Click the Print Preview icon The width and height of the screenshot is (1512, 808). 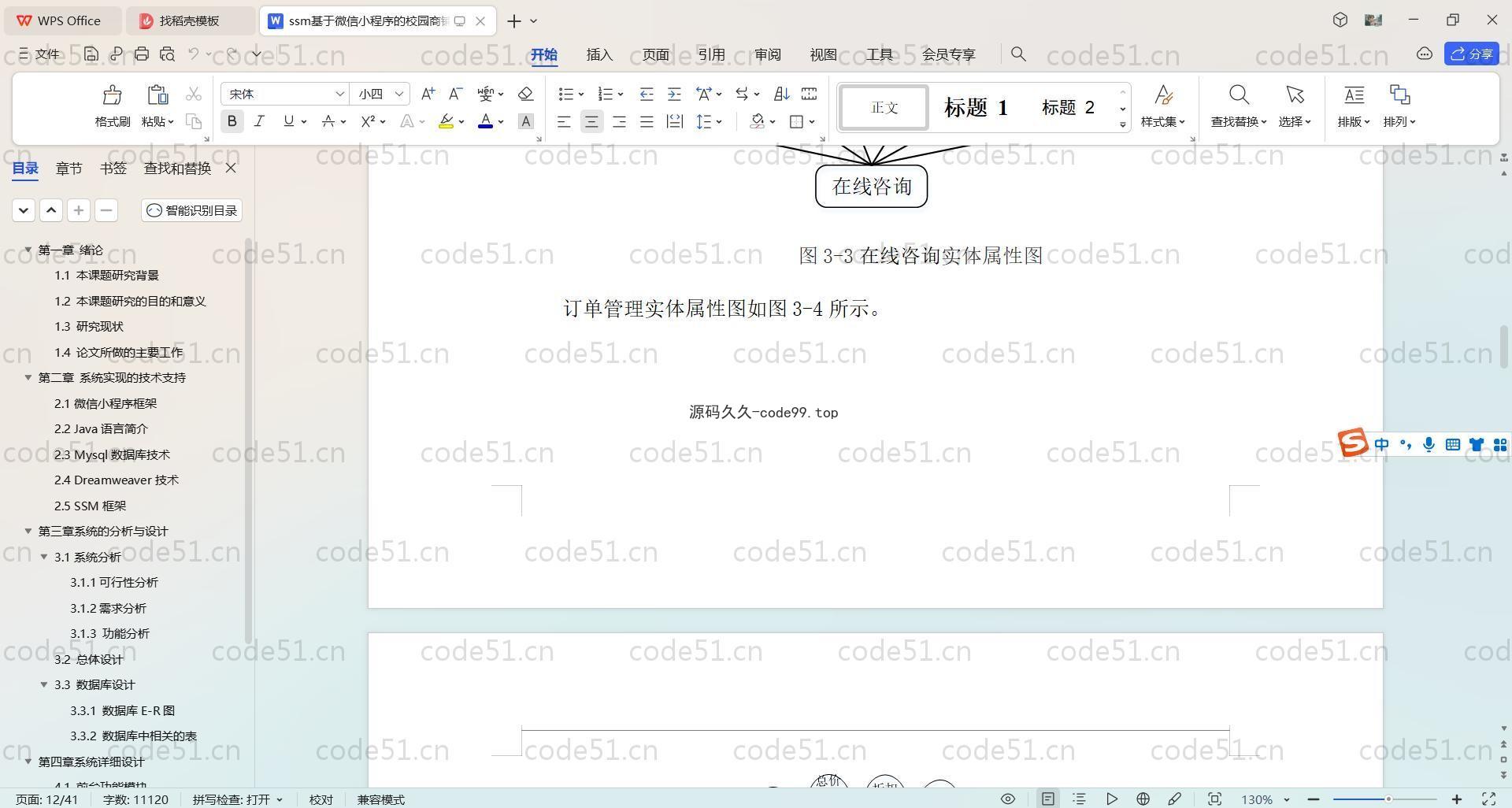click(x=167, y=54)
